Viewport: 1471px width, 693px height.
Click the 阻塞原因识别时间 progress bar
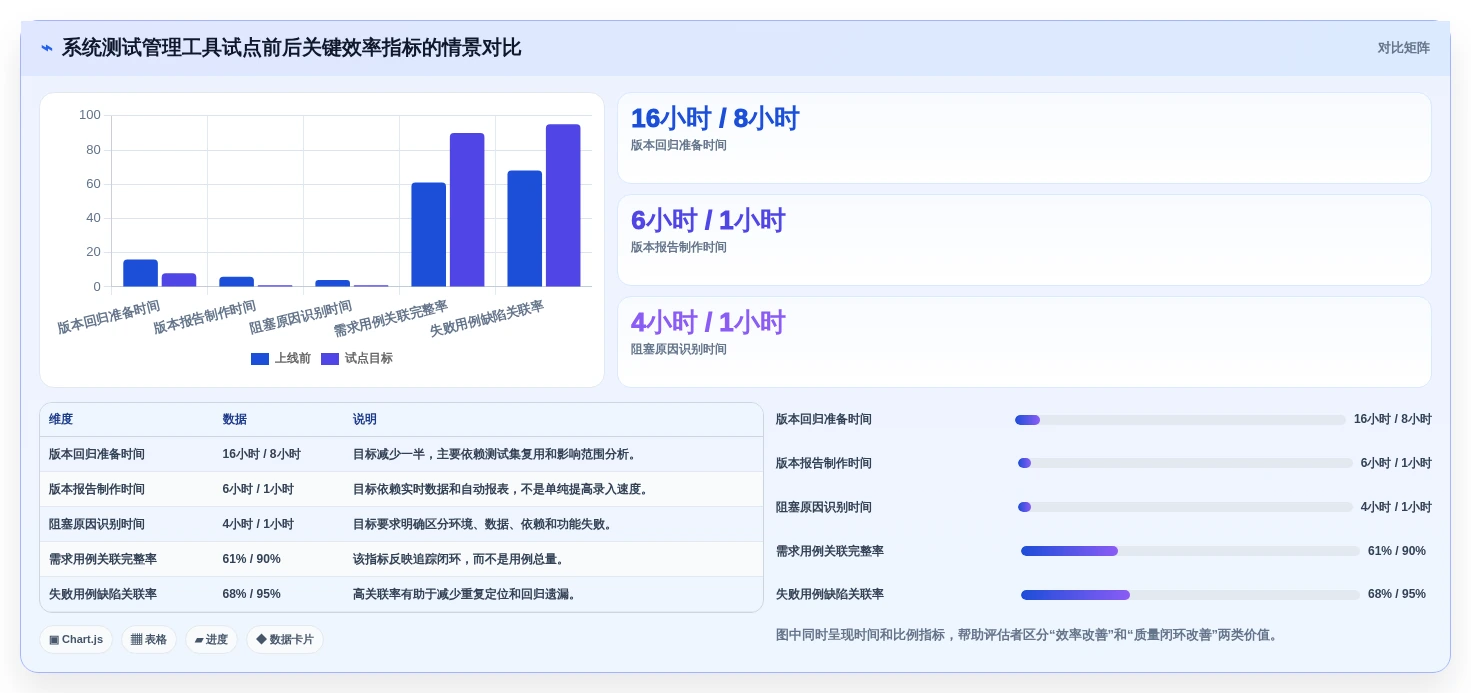[1185, 507]
